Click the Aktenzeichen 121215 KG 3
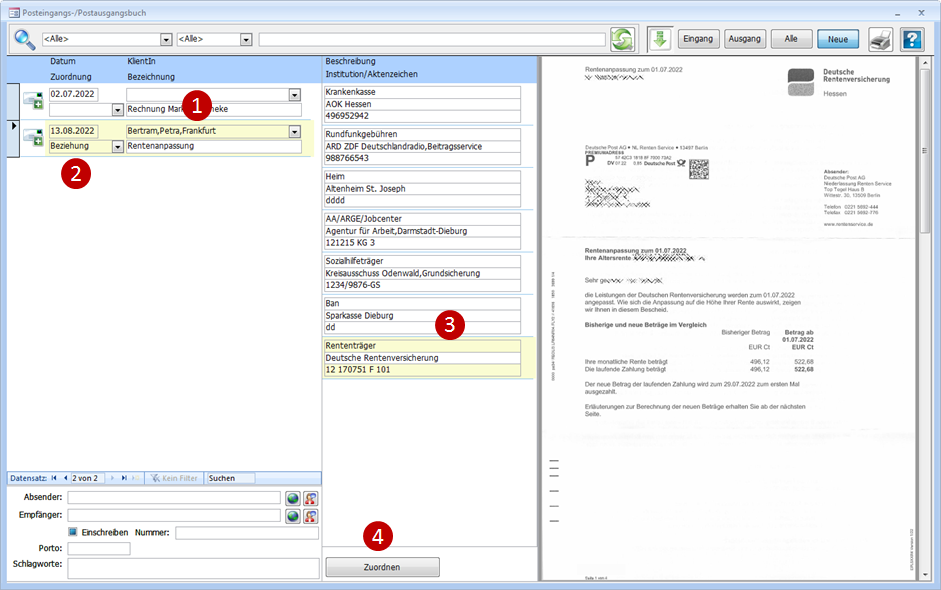 (422, 243)
